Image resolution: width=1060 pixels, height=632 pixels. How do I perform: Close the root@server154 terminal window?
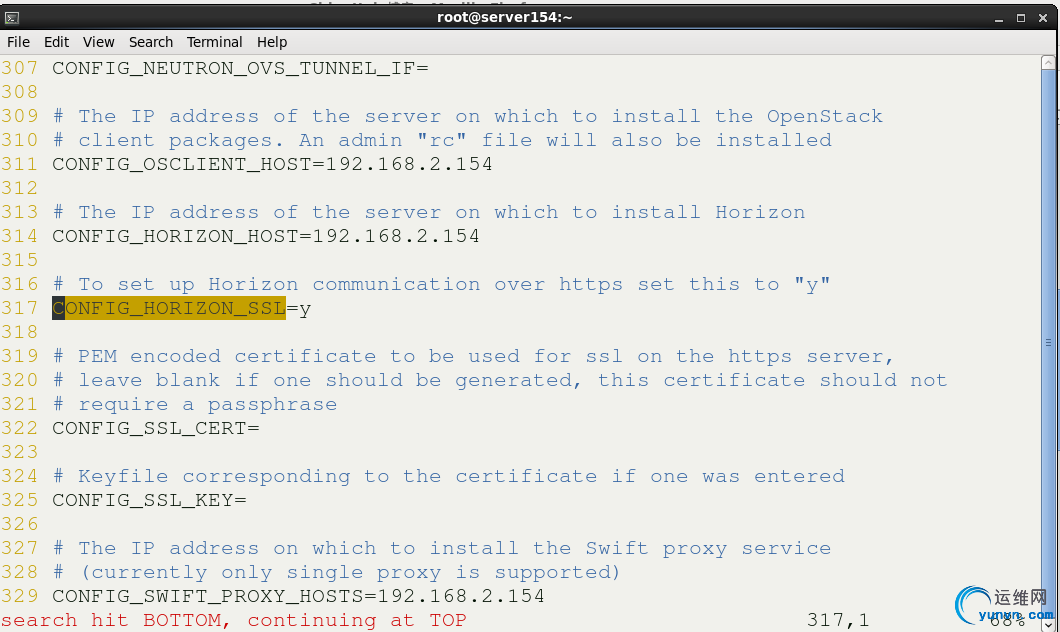(1042, 18)
